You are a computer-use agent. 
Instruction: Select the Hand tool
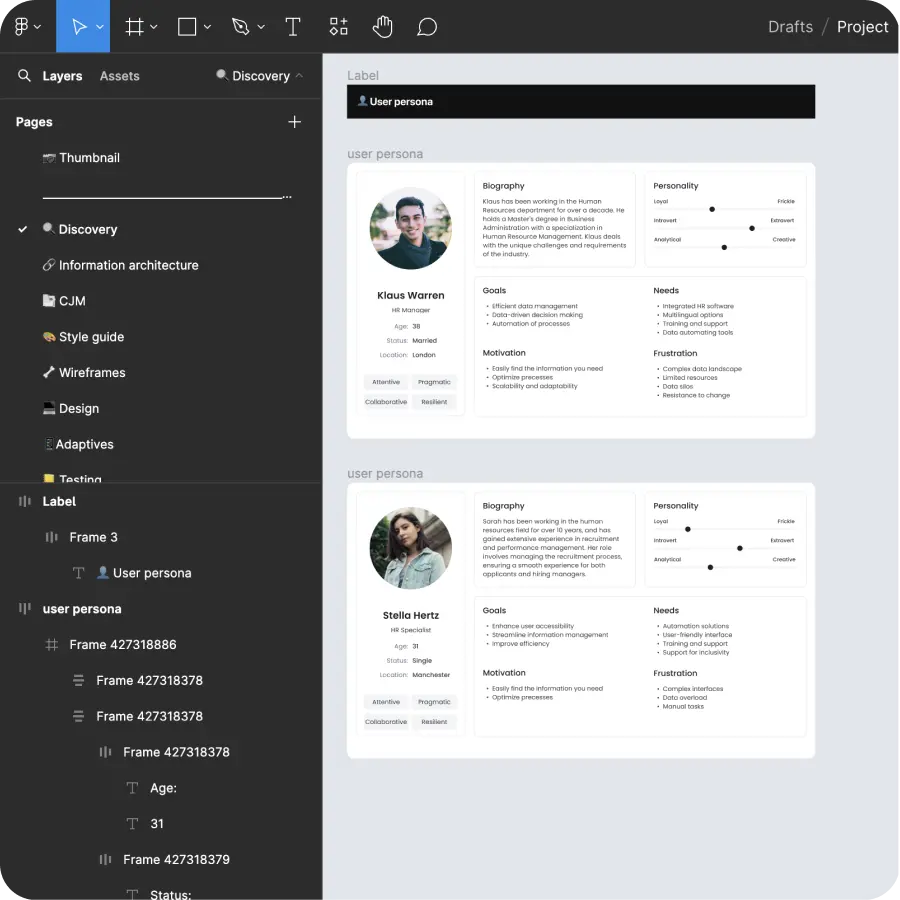383,26
